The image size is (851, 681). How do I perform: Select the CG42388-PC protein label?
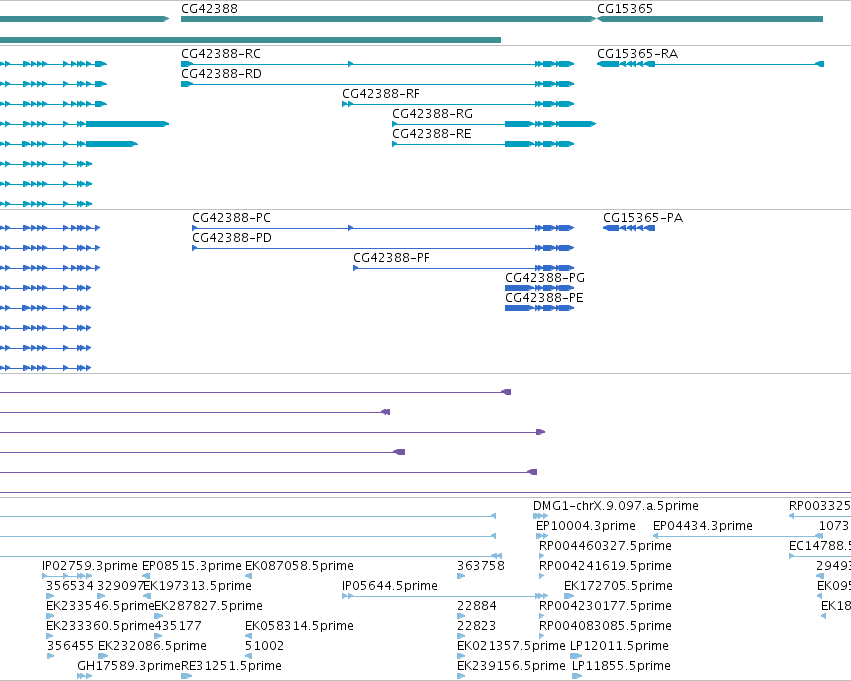pos(232,218)
